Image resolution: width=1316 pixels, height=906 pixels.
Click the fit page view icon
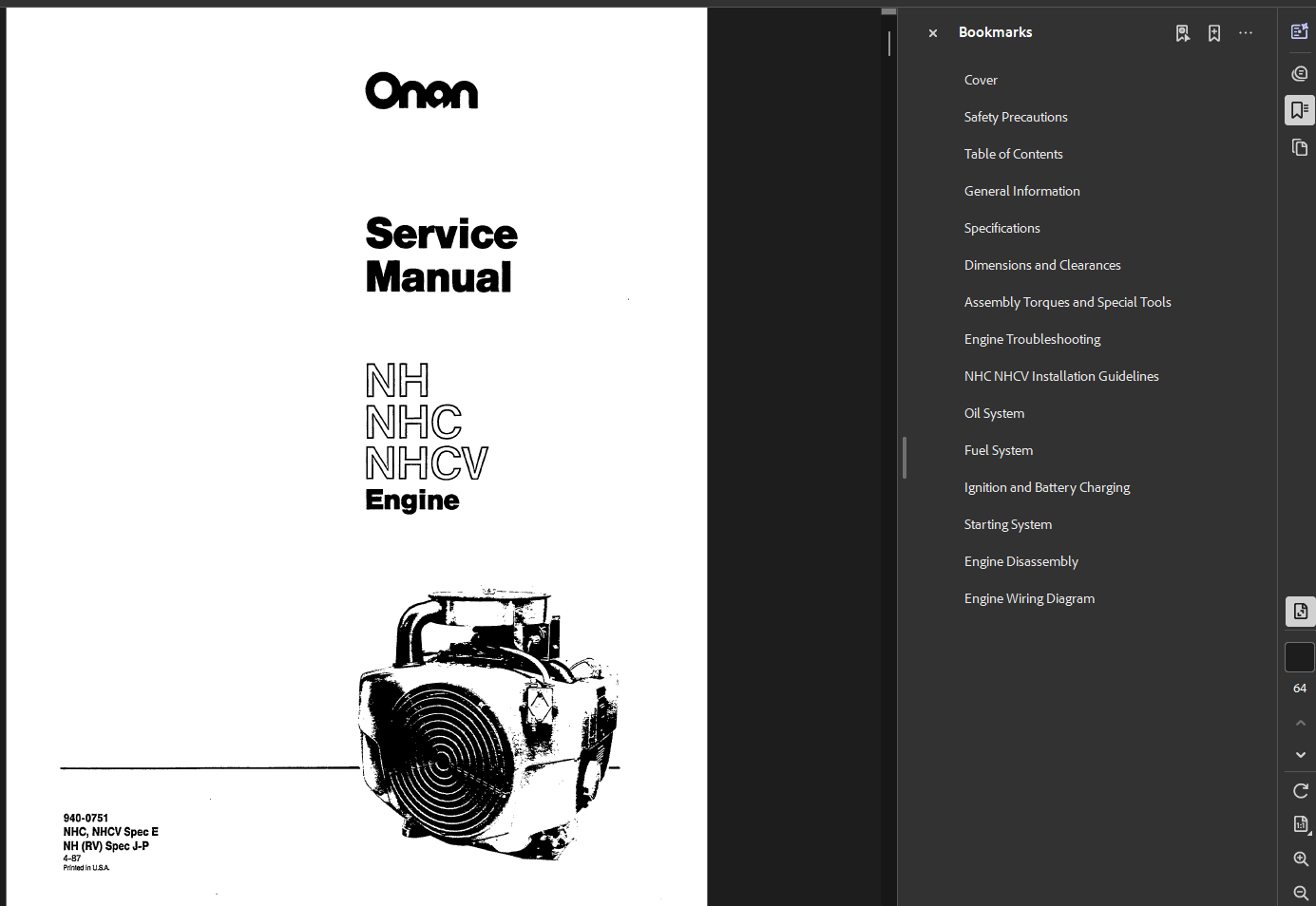tap(1301, 824)
